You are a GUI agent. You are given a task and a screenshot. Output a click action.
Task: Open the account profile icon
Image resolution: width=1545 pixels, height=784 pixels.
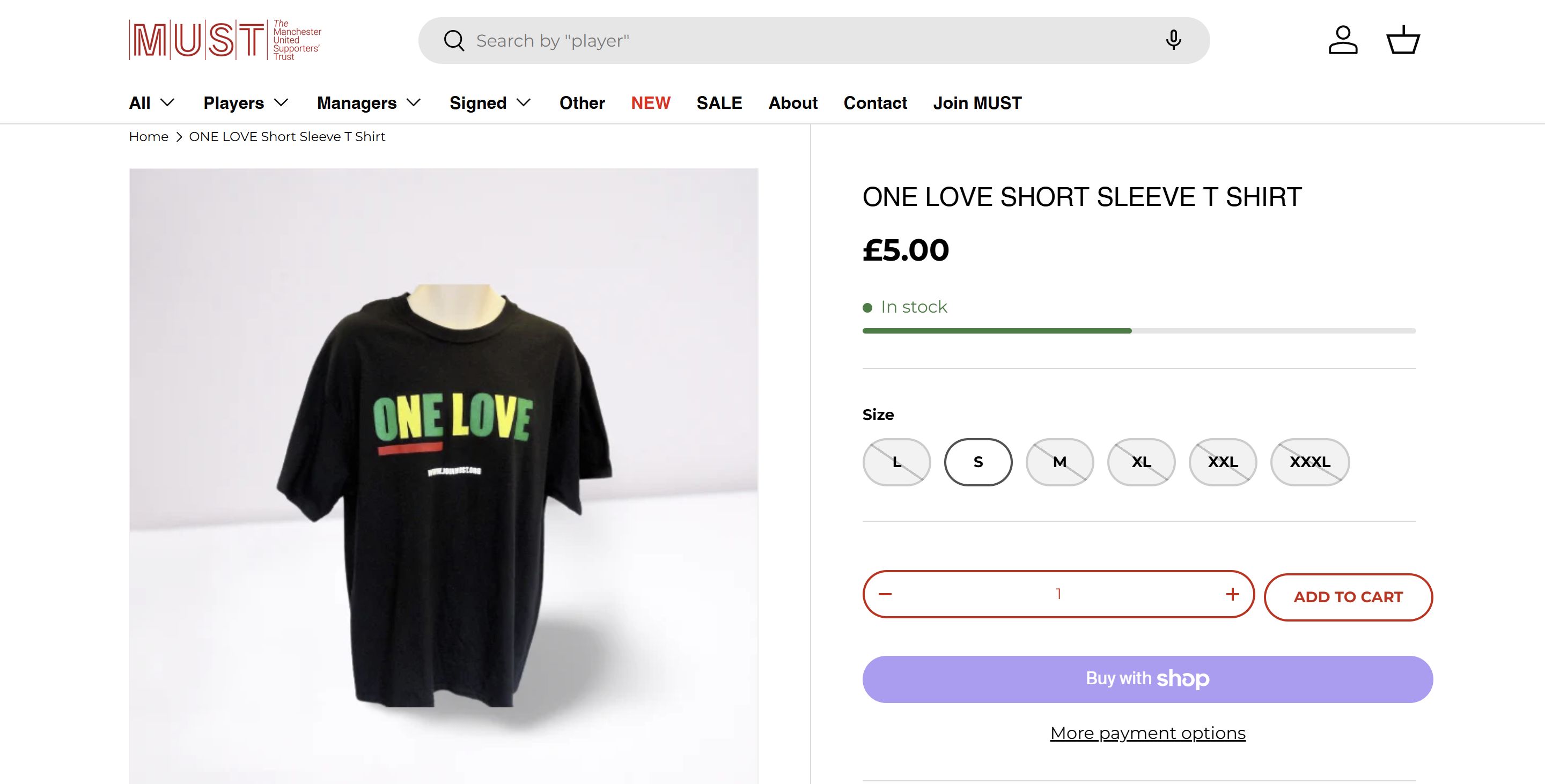click(x=1343, y=40)
